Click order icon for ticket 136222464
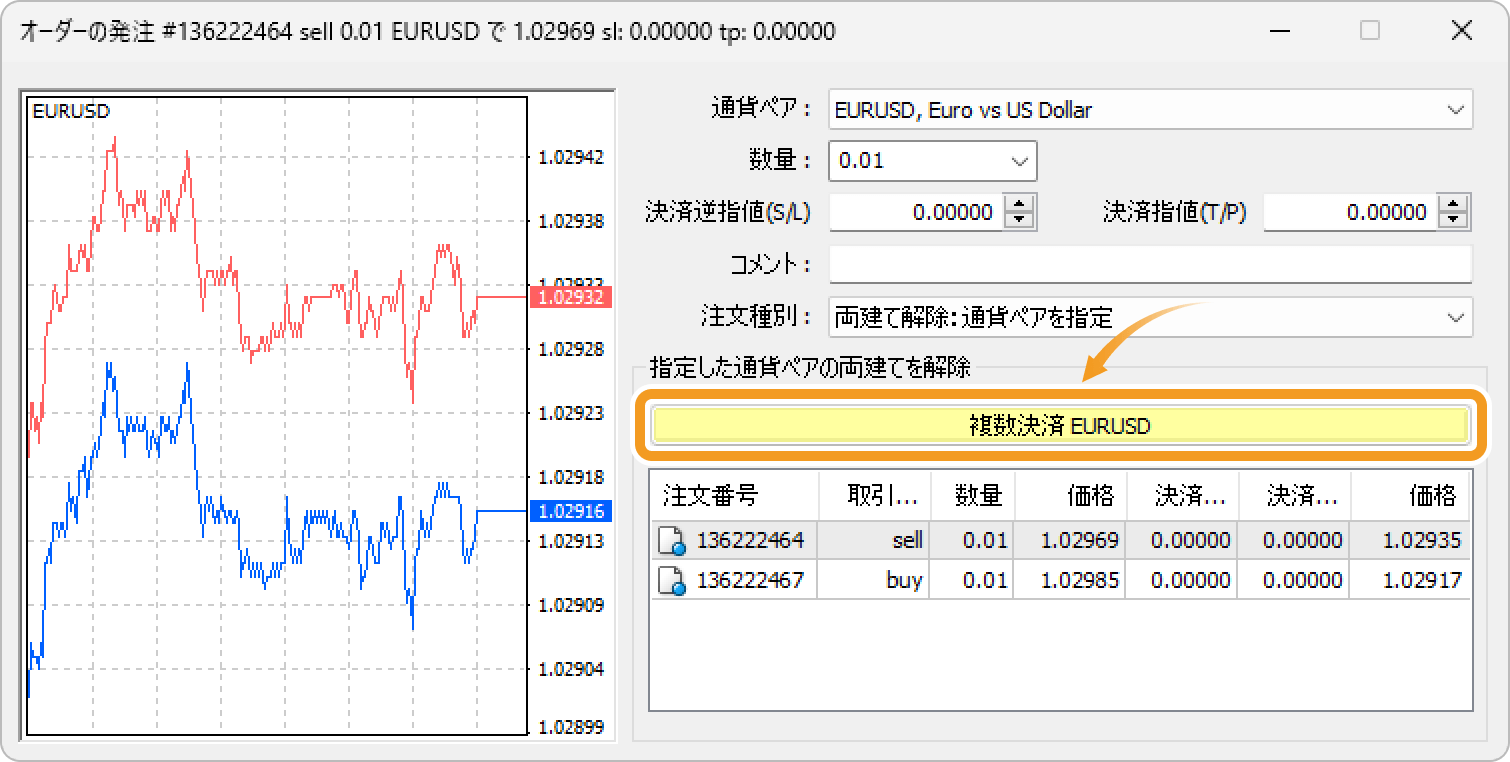1510x762 pixels. (x=672, y=542)
